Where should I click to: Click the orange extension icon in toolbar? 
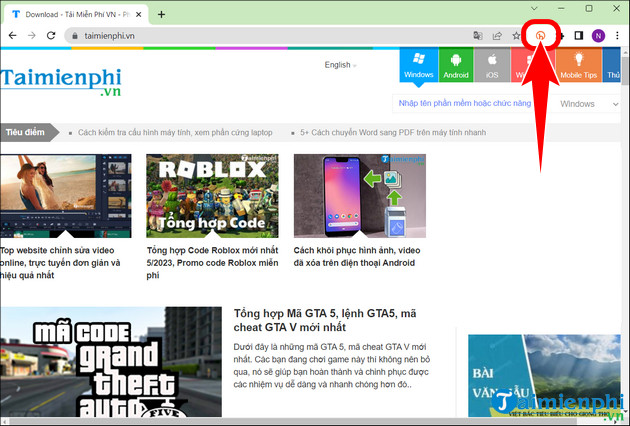pos(540,36)
